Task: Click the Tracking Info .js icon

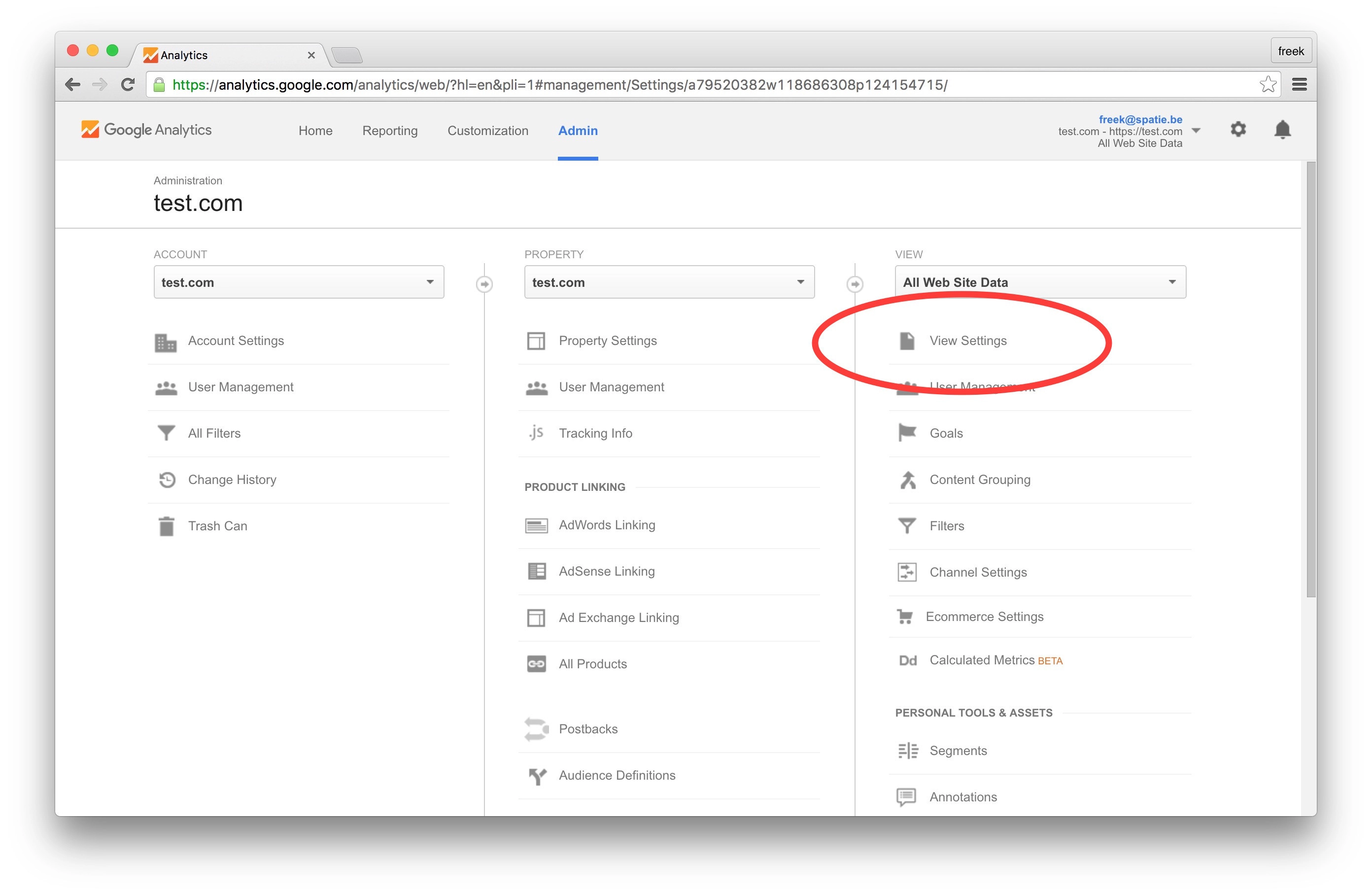Action: (536, 433)
